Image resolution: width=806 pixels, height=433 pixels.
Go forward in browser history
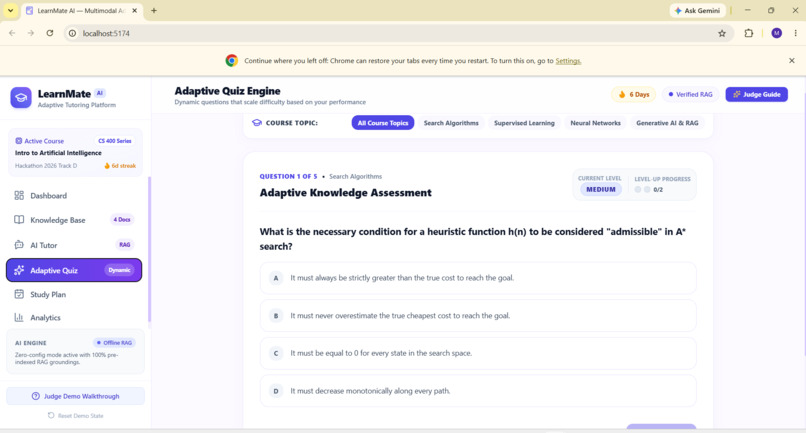(x=31, y=33)
